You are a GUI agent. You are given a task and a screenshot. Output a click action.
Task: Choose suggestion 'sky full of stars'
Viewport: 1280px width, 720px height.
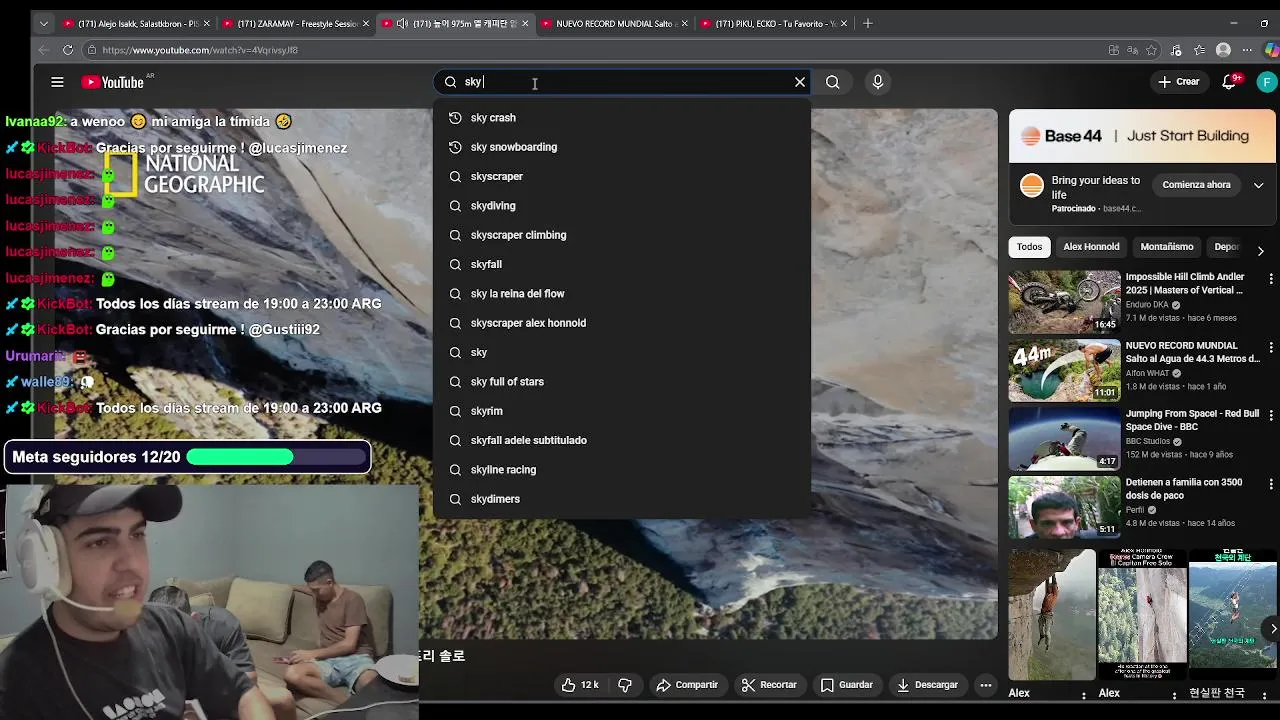coord(622,382)
